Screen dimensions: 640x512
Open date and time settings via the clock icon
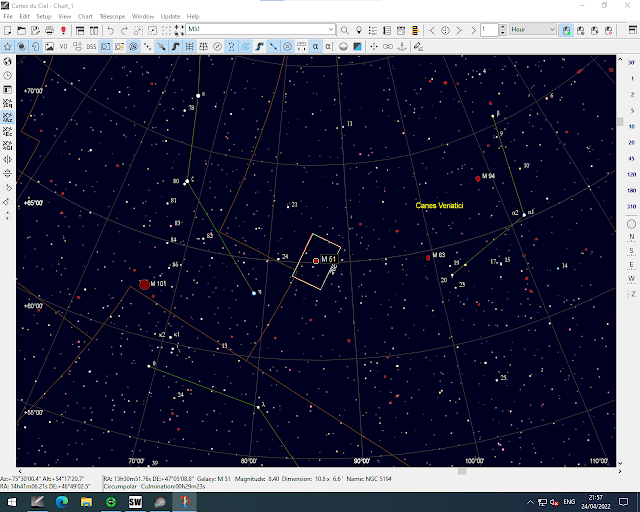(x=7, y=76)
